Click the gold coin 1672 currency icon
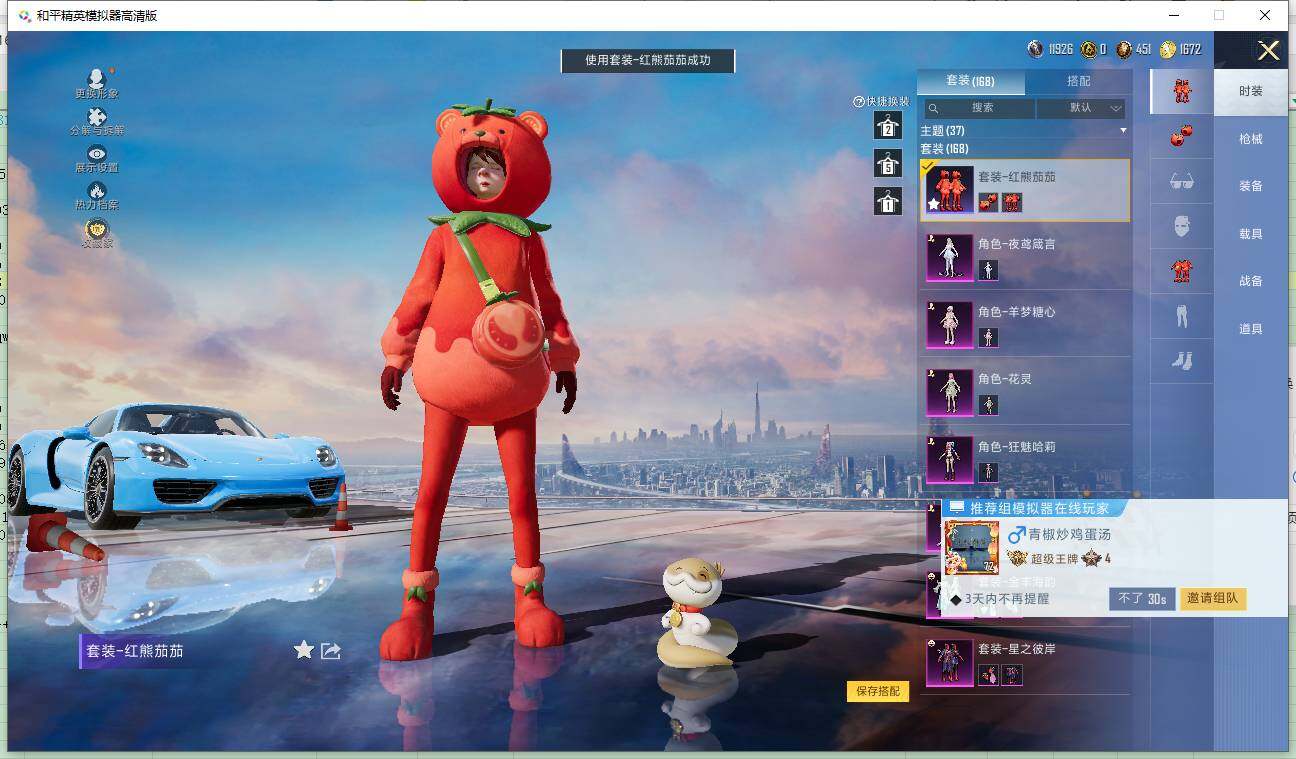This screenshot has height=759, width=1296. point(1168,49)
